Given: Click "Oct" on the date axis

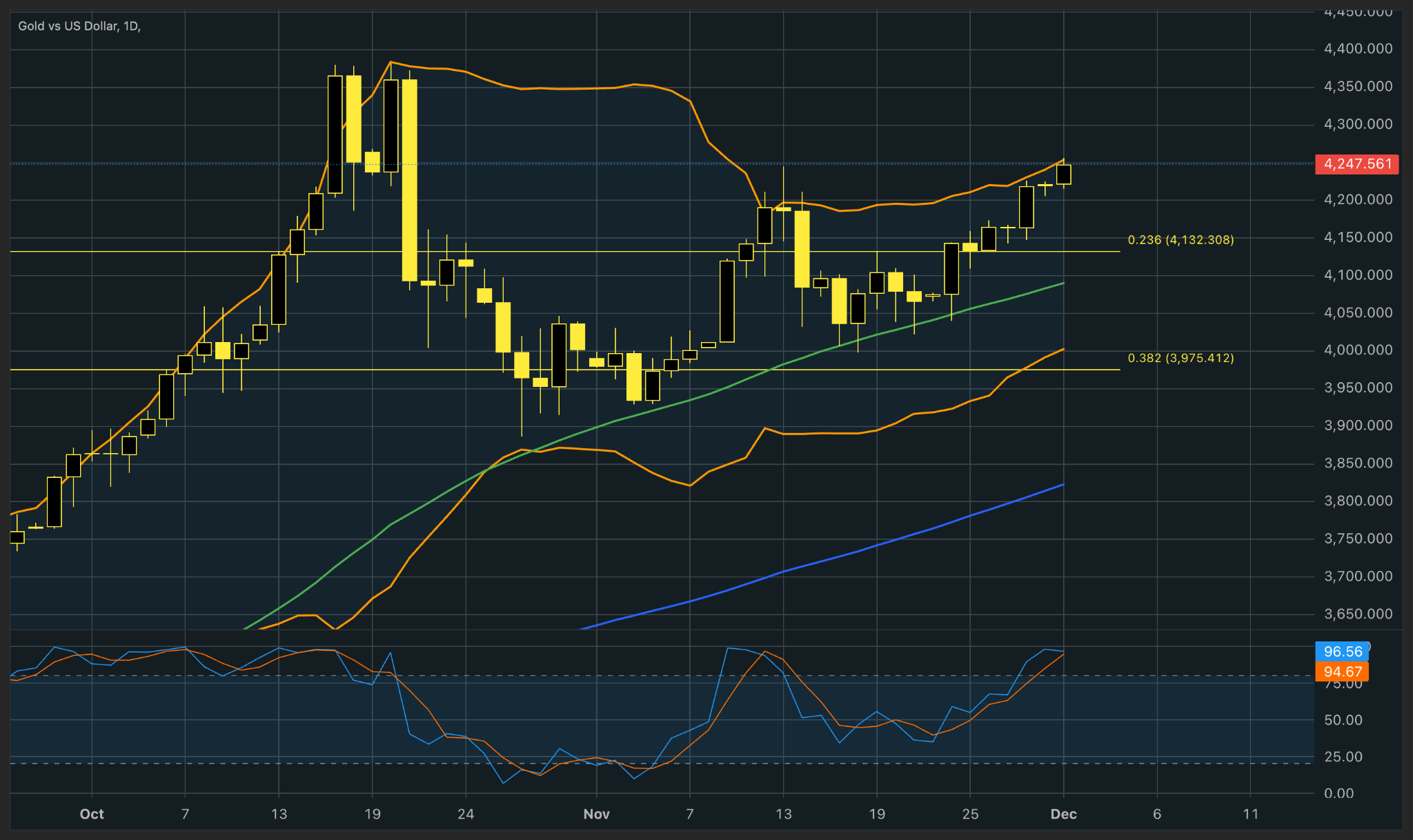Looking at the screenshot, I should click(92, 814).
